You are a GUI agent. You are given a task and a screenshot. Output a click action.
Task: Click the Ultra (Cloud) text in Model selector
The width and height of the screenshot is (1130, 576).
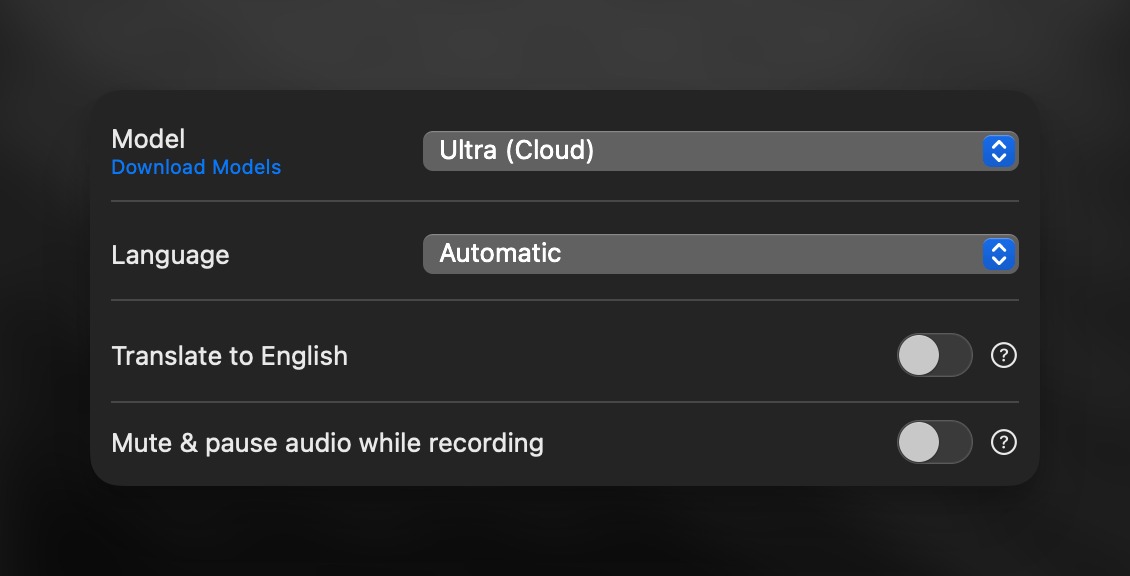coord(517,151)
